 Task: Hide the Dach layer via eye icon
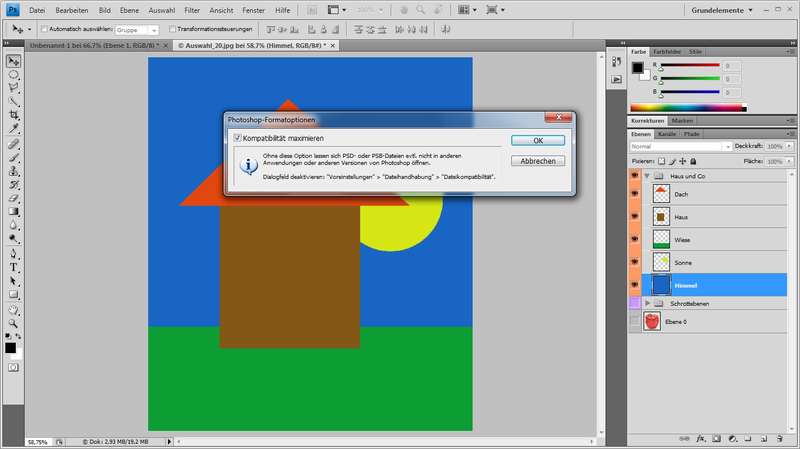635,194
